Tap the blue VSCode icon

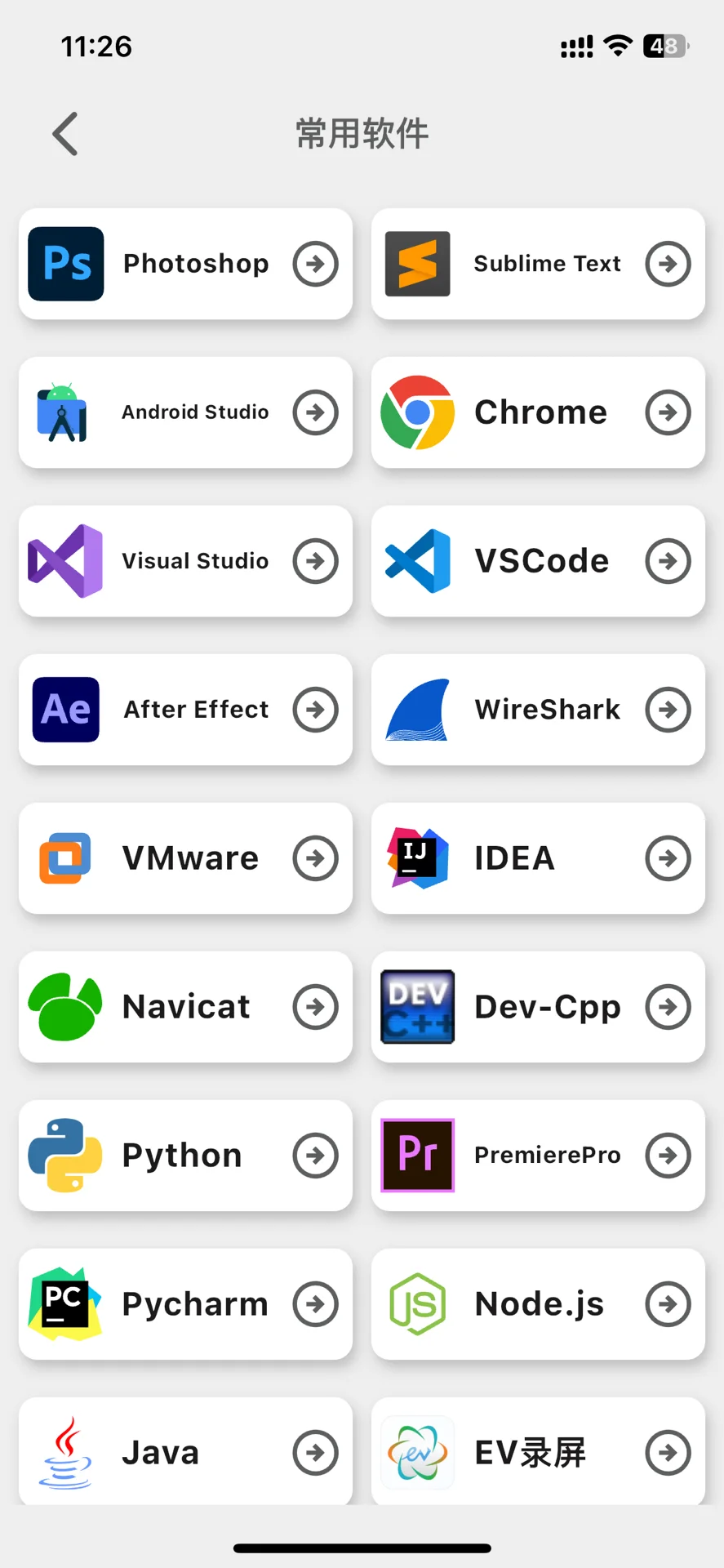417,561
